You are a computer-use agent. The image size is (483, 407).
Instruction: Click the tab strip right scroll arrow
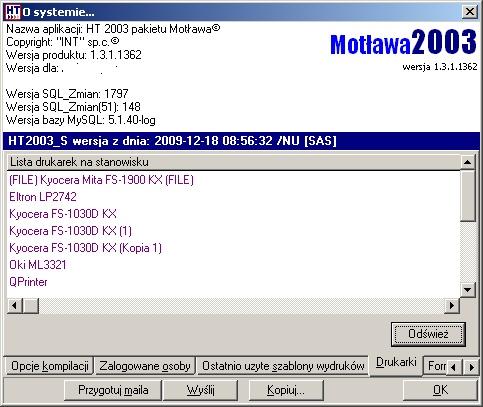point(471,367)
